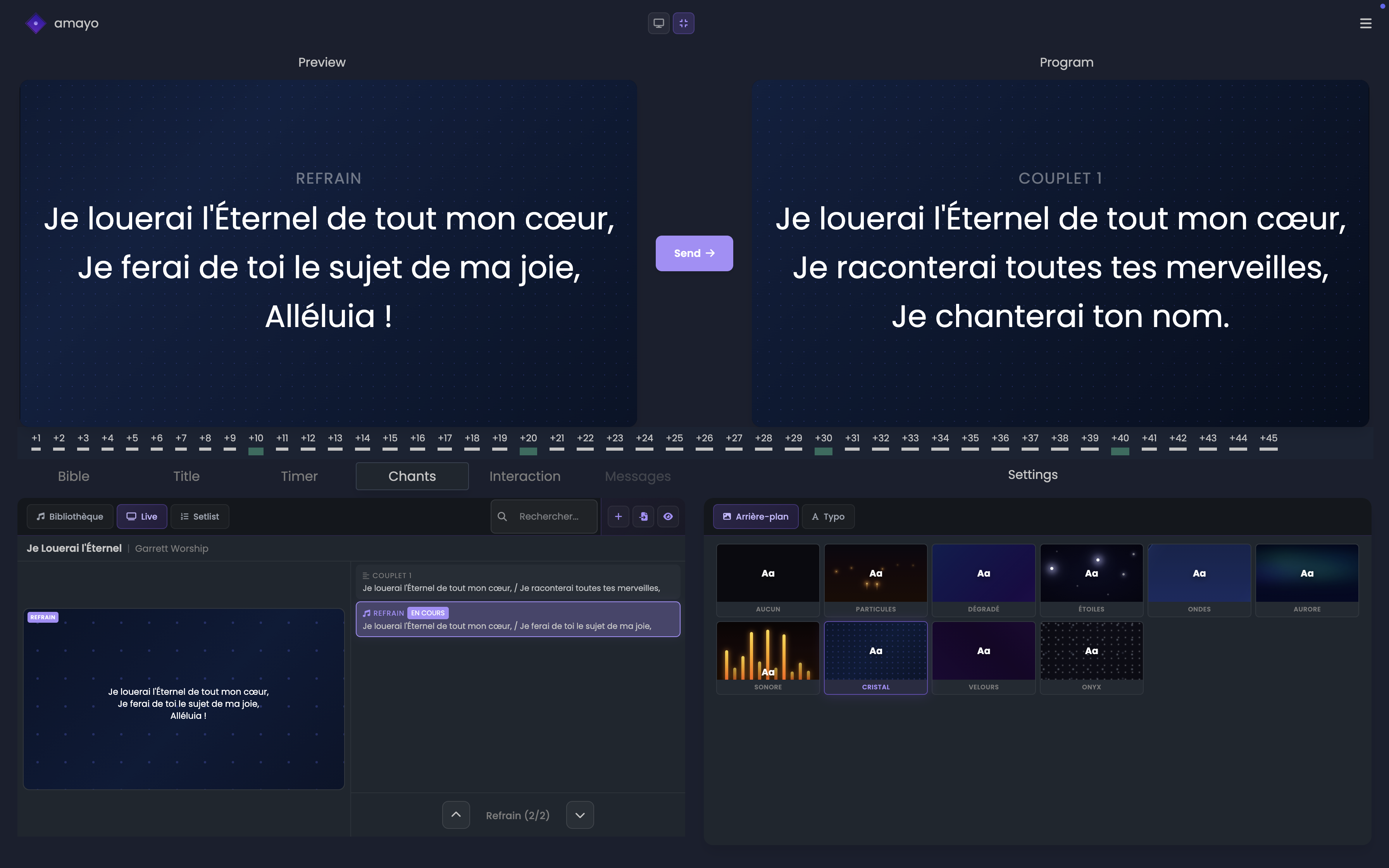Open the hamburger menu top right
Viewport: 1389px width, 868px height.
pos(1366,23)
